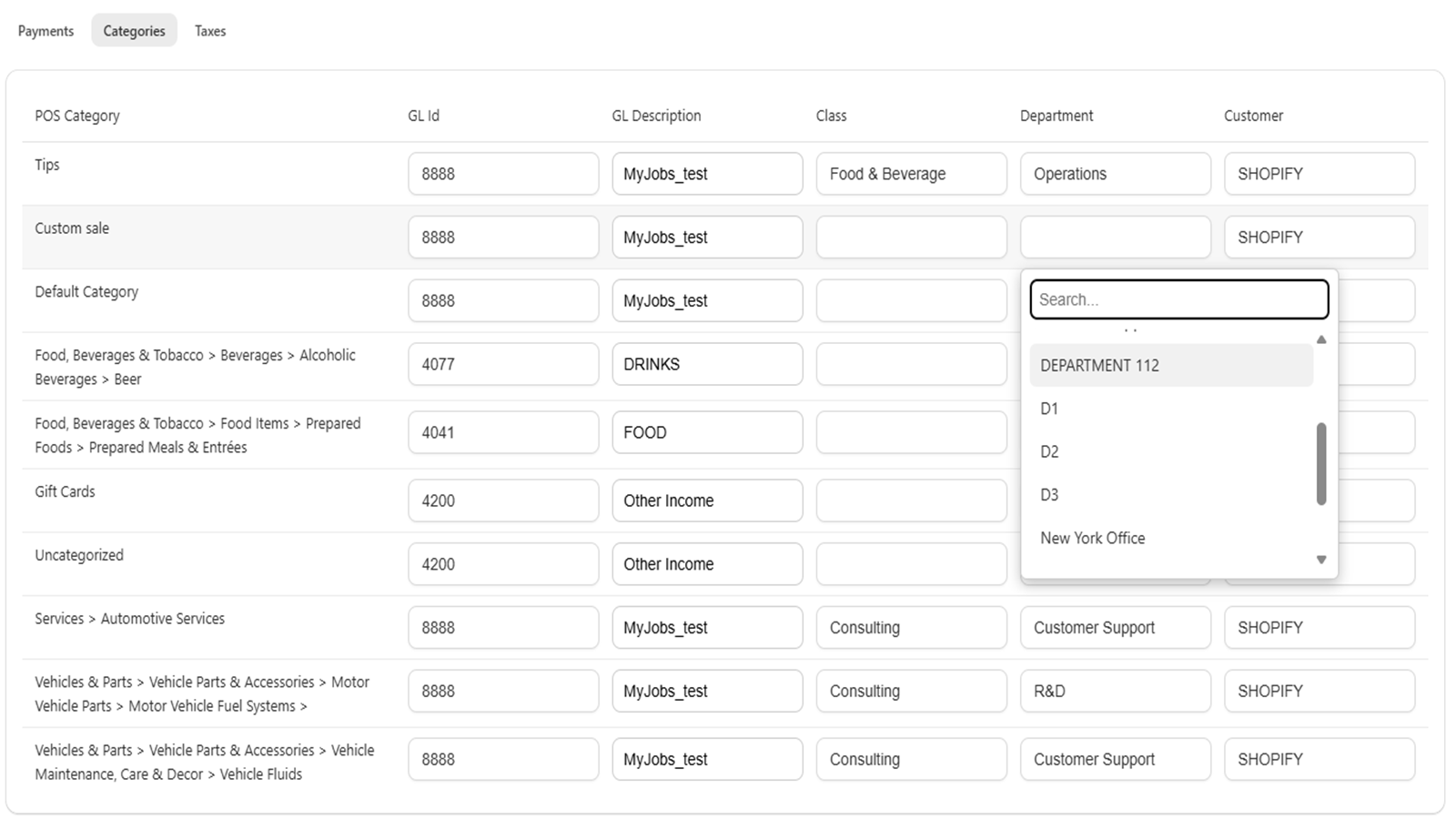Switch to the Payments tab
The height and width of the screenshot is (819, 1456).
[x=45, y=30]
